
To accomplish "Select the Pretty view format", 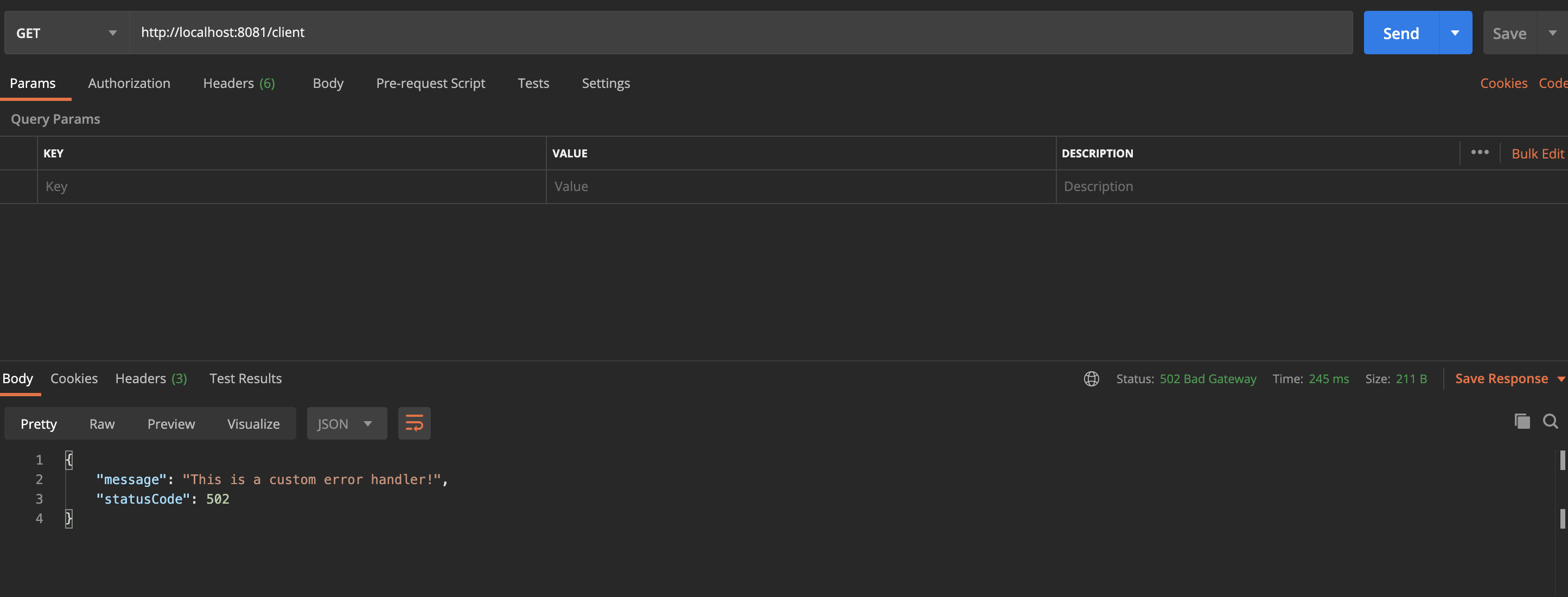I will pos(38,423).
